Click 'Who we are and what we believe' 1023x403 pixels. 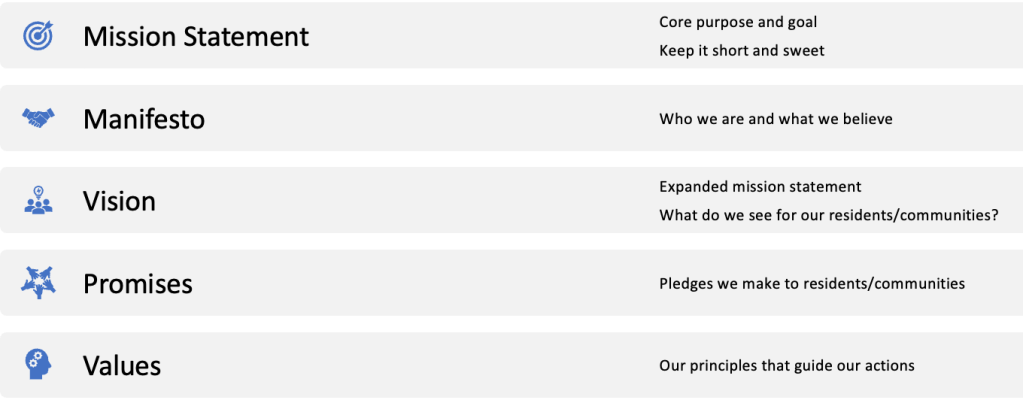776,119
